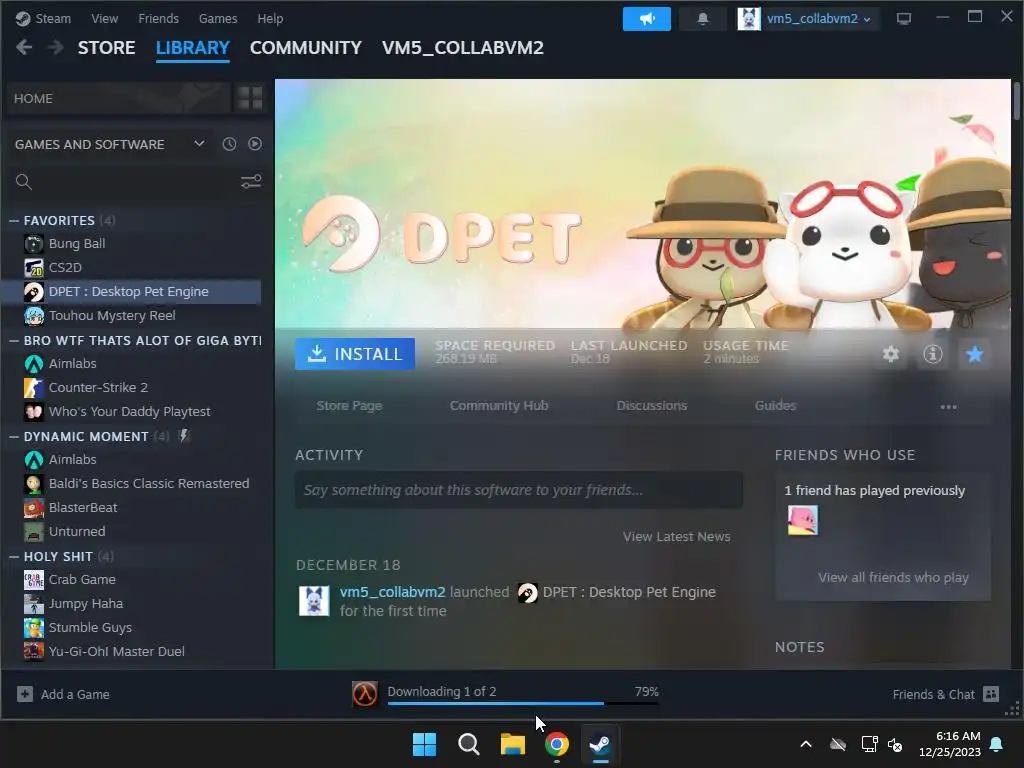
Task: Click the library search magnifier icon
Action: 24,182
